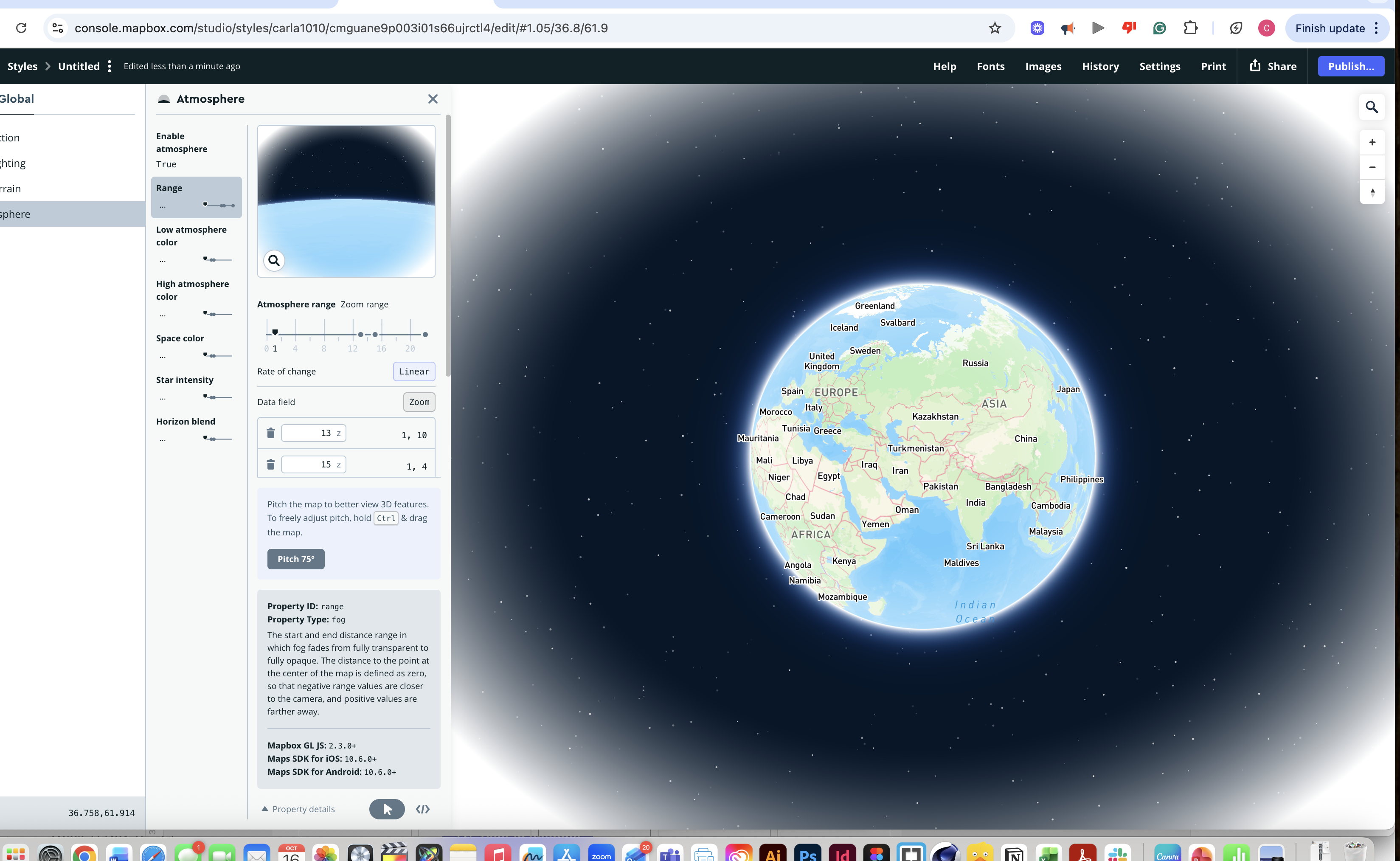
Task: Click the Pitch 75° button
Action: (295, 559)
